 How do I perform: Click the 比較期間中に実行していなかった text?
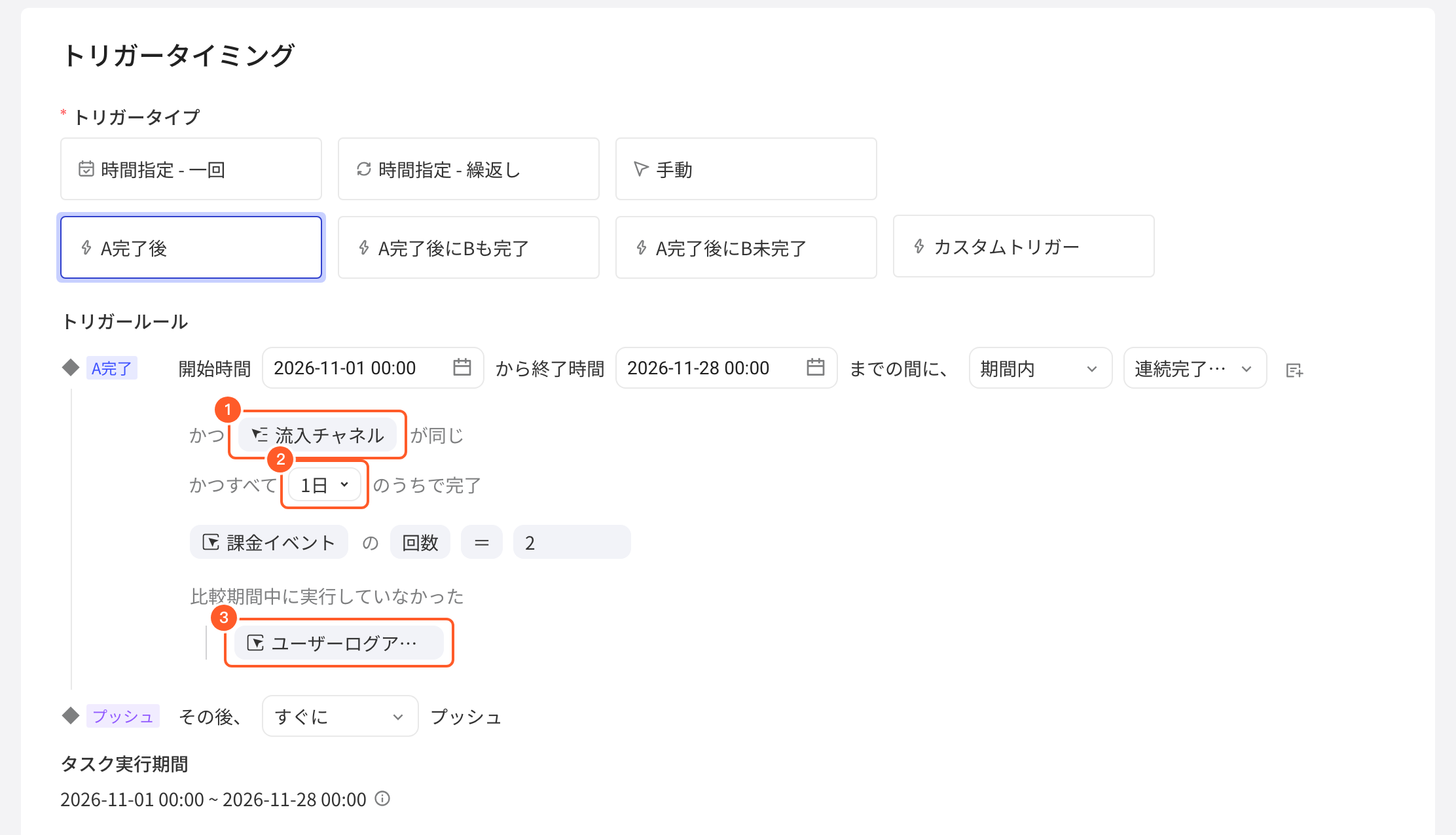(x=327, y=596)
